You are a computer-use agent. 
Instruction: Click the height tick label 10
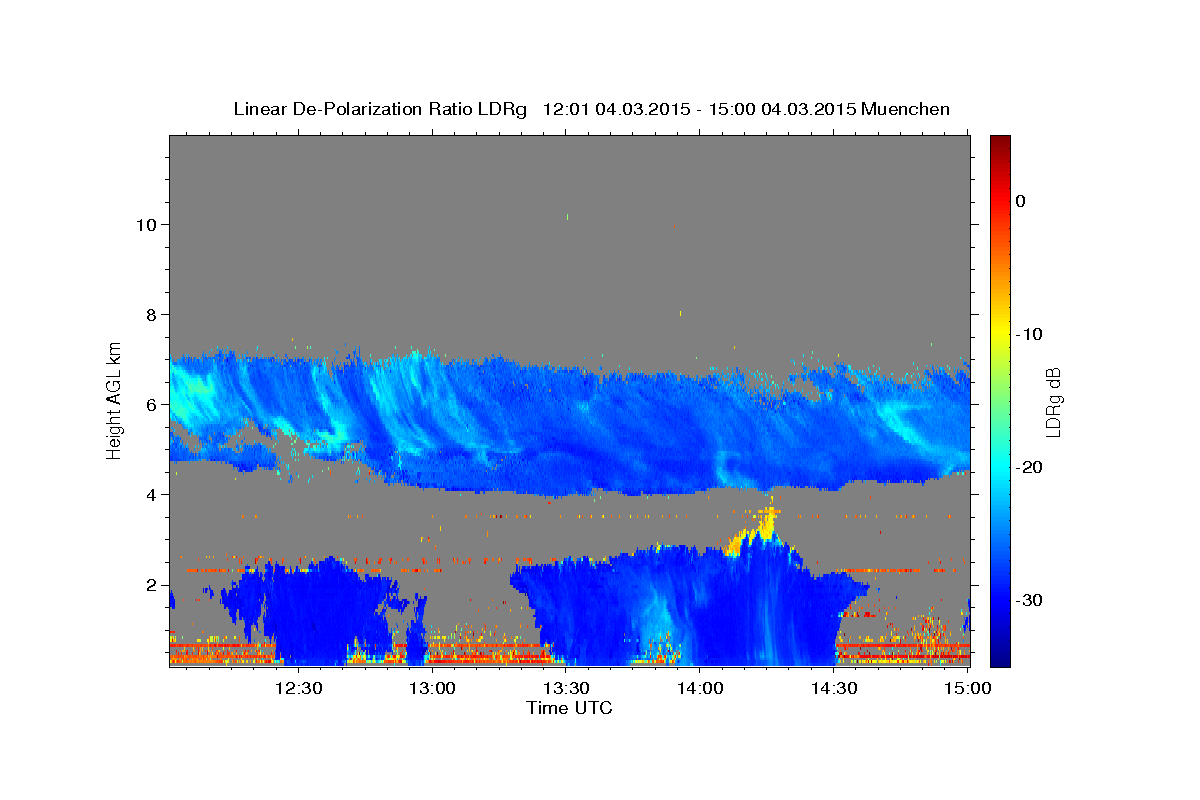tap(146, 224)
